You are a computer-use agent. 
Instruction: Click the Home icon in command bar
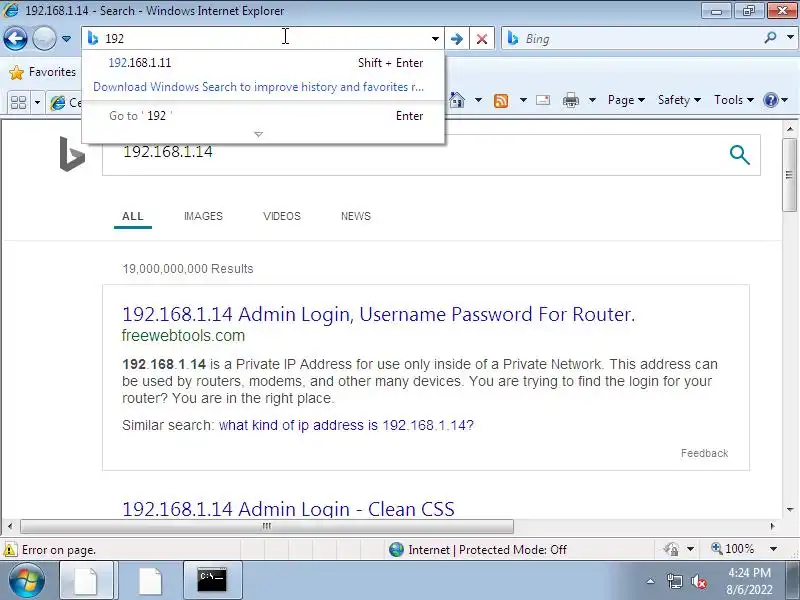pos(457,100)
